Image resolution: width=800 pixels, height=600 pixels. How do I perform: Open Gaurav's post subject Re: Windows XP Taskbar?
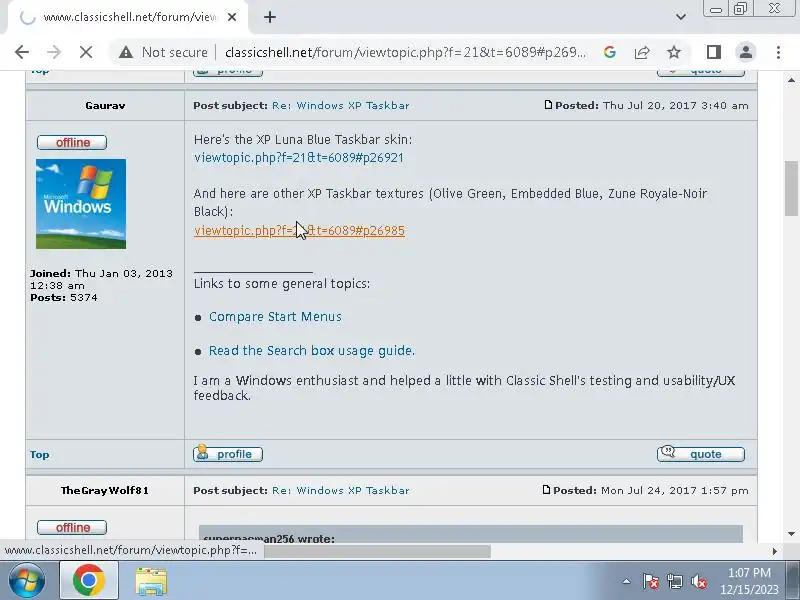coord(340,106)
